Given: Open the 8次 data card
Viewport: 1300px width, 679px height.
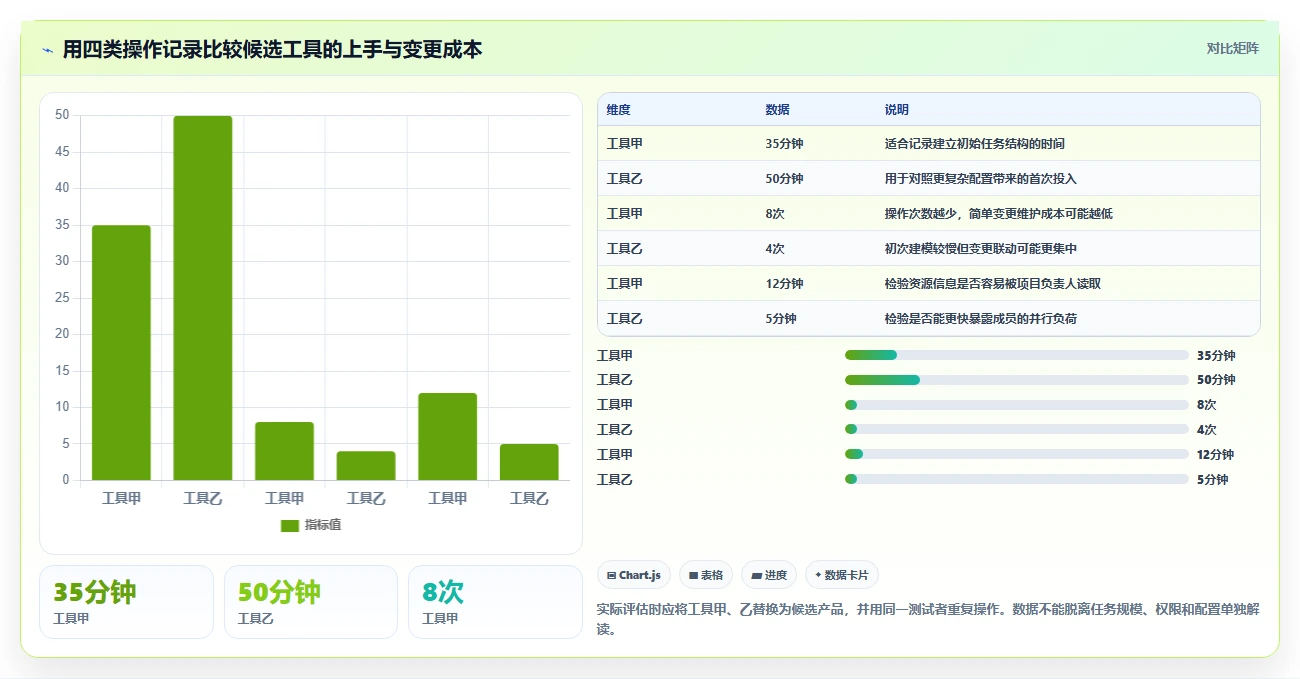Looking at the screenshot, I should coord(495,602).
